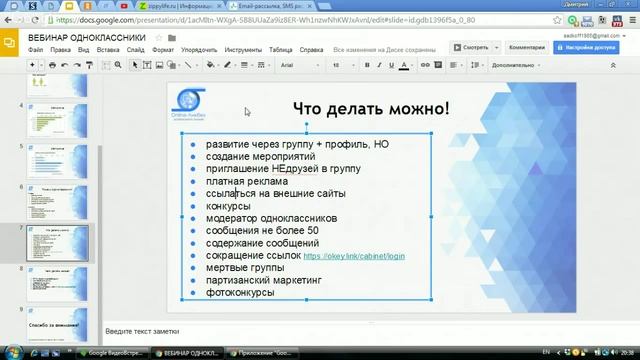Viewport: 640px width, 360px height.
Task: Click the move to folder icon
Action: (172, 38)
